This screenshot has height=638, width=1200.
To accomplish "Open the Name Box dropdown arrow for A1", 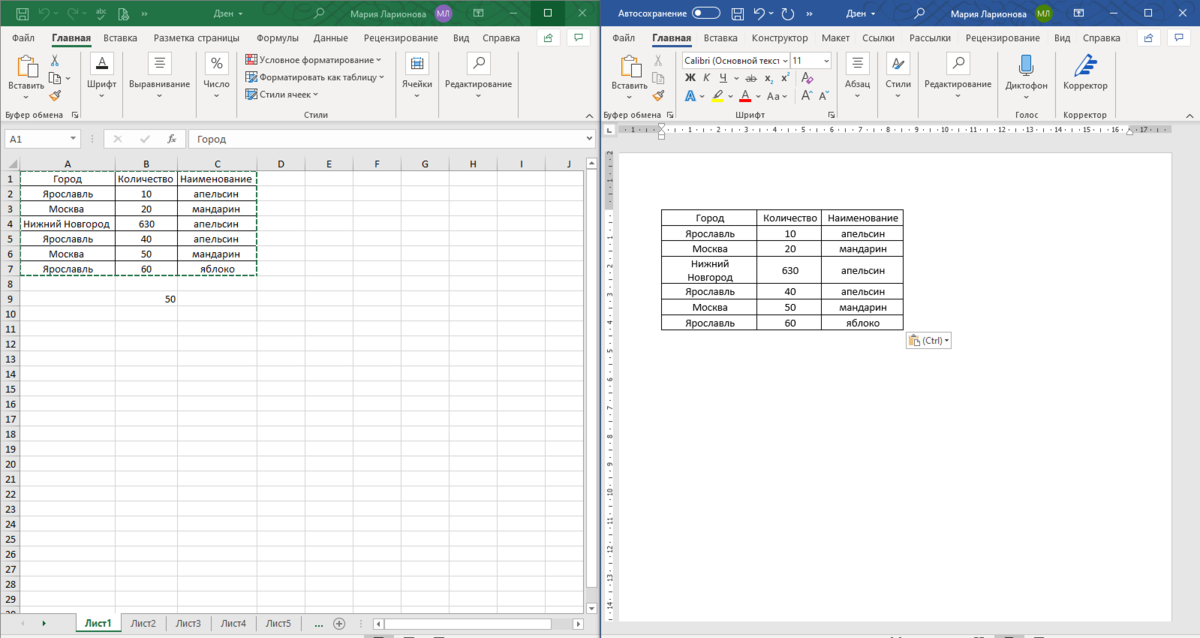I will (x=73, y=139).
